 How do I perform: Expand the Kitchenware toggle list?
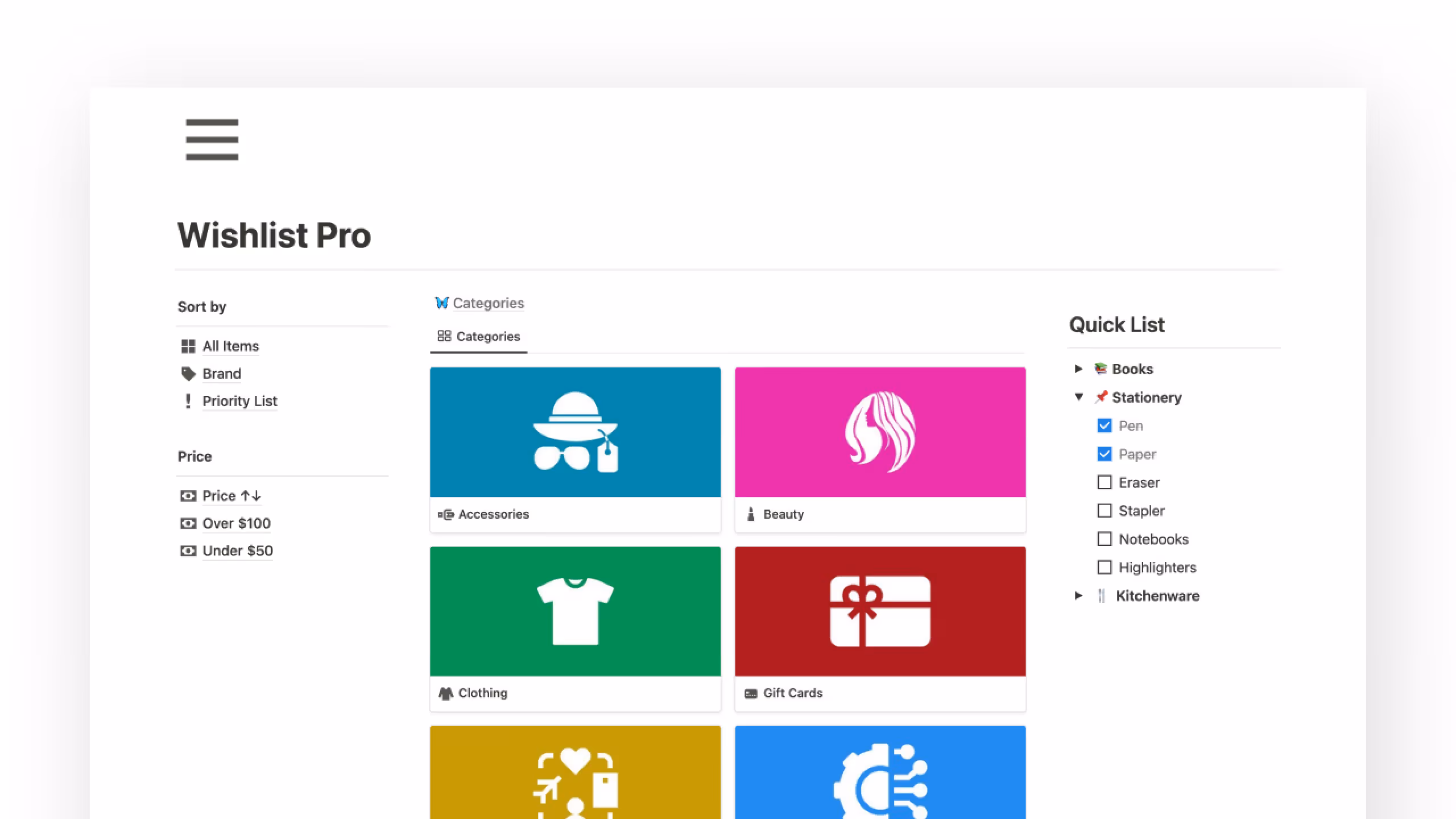coord(1078,596)
